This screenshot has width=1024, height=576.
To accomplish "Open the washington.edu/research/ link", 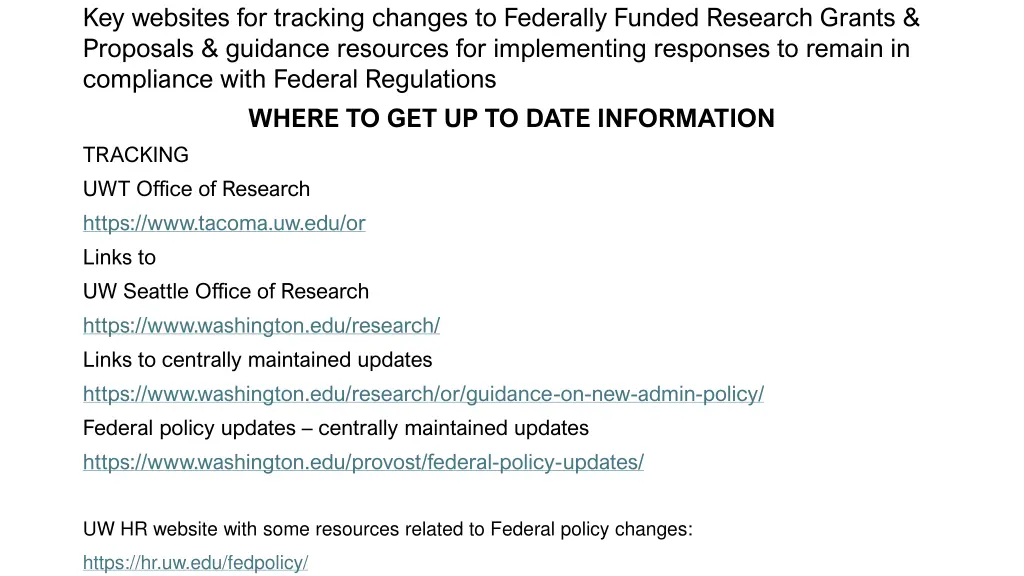I will [x=261, y=325].
